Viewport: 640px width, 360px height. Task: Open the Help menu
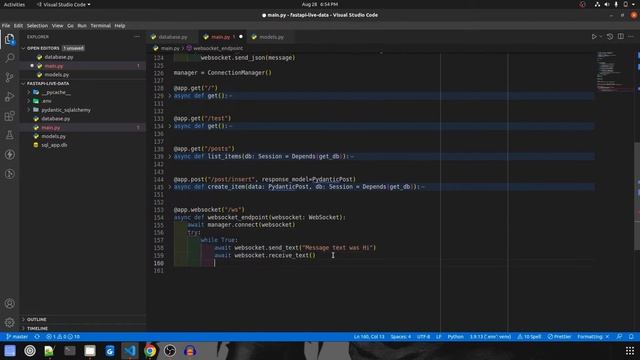[x=120, y=26]
